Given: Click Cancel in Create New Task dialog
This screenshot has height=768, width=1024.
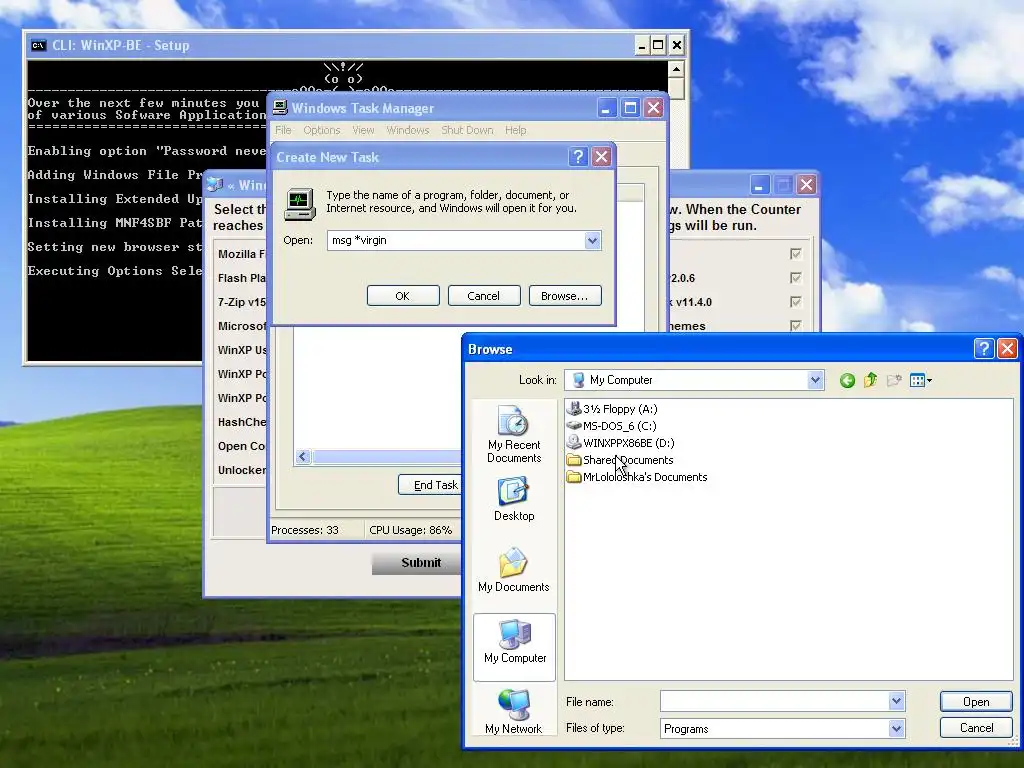Looking at the screenshot, I should (x=484, y=296).
